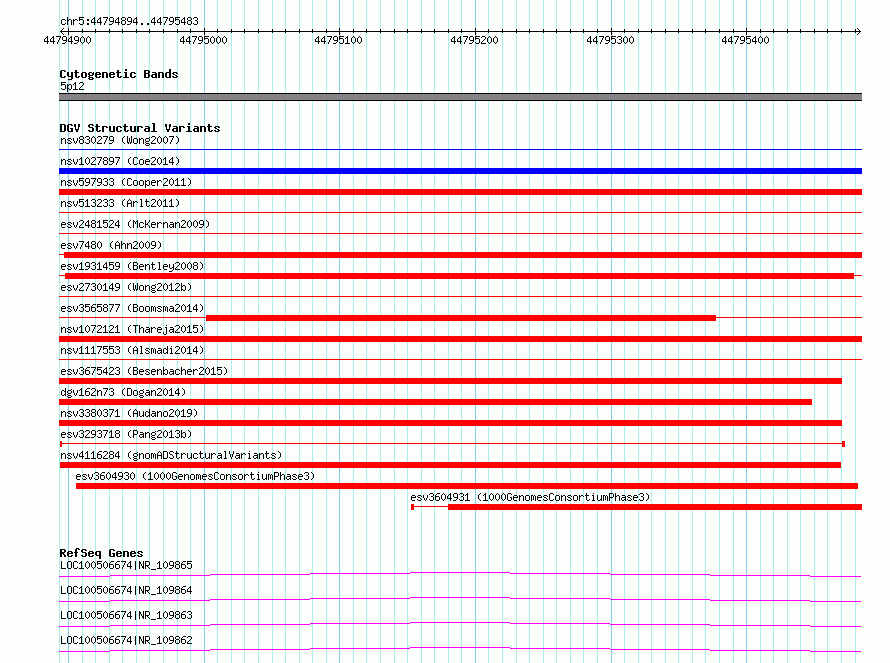
Task: Select transcript LOC100506674|NR_109863
Action: pos(127,615)
